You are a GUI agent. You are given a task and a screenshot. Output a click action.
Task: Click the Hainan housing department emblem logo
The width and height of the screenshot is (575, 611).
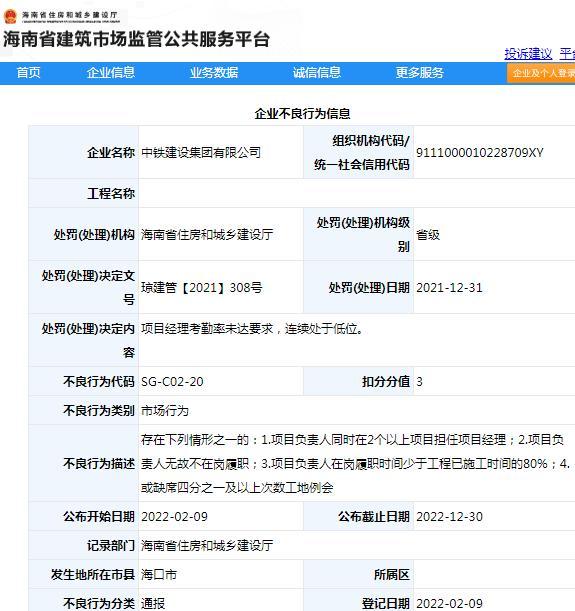pyautogui.click(x=10, y=16)
